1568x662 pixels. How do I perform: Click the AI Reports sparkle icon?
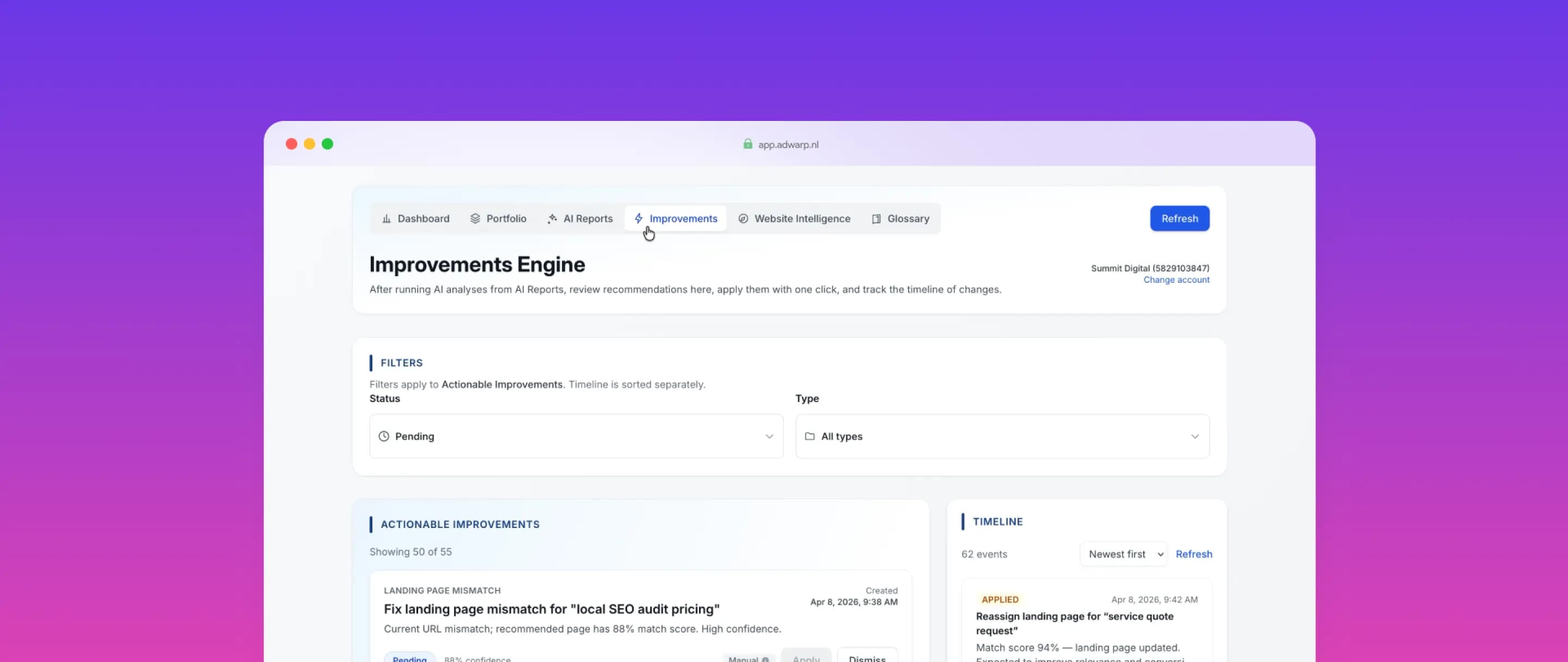pos(552,218)
